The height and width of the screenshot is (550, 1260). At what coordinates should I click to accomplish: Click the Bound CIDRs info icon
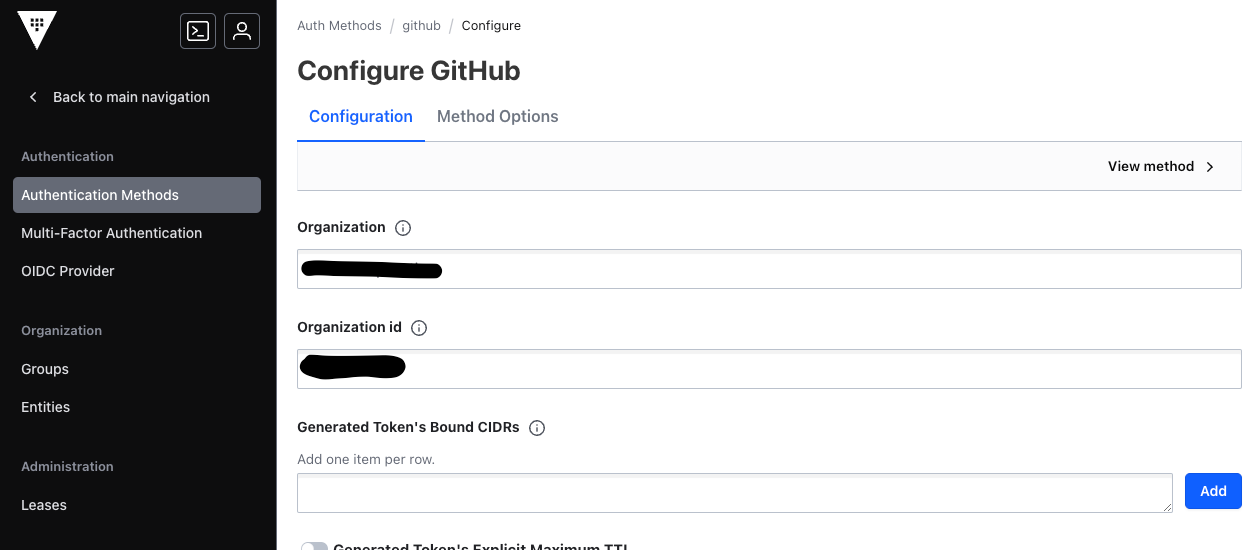tap(537, 428)
